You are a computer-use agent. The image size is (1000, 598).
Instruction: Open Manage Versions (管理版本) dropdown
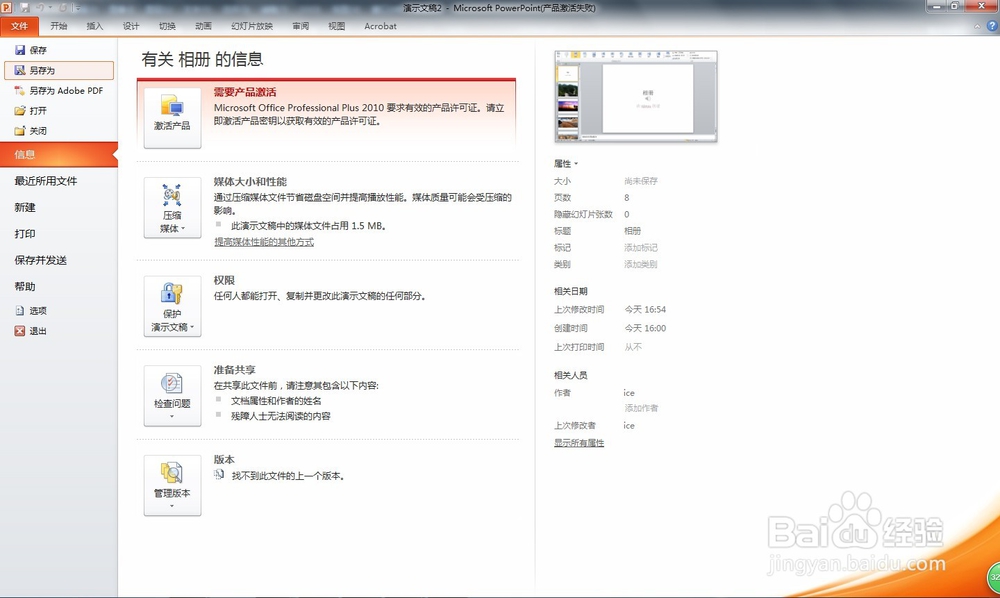(172, 485)
